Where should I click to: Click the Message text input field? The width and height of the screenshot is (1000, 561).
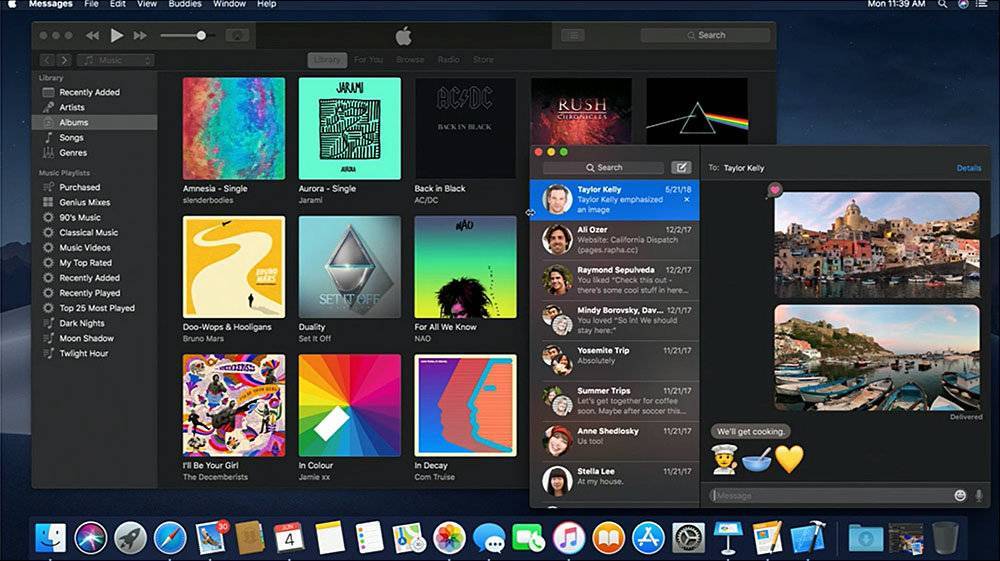(828, 495)
